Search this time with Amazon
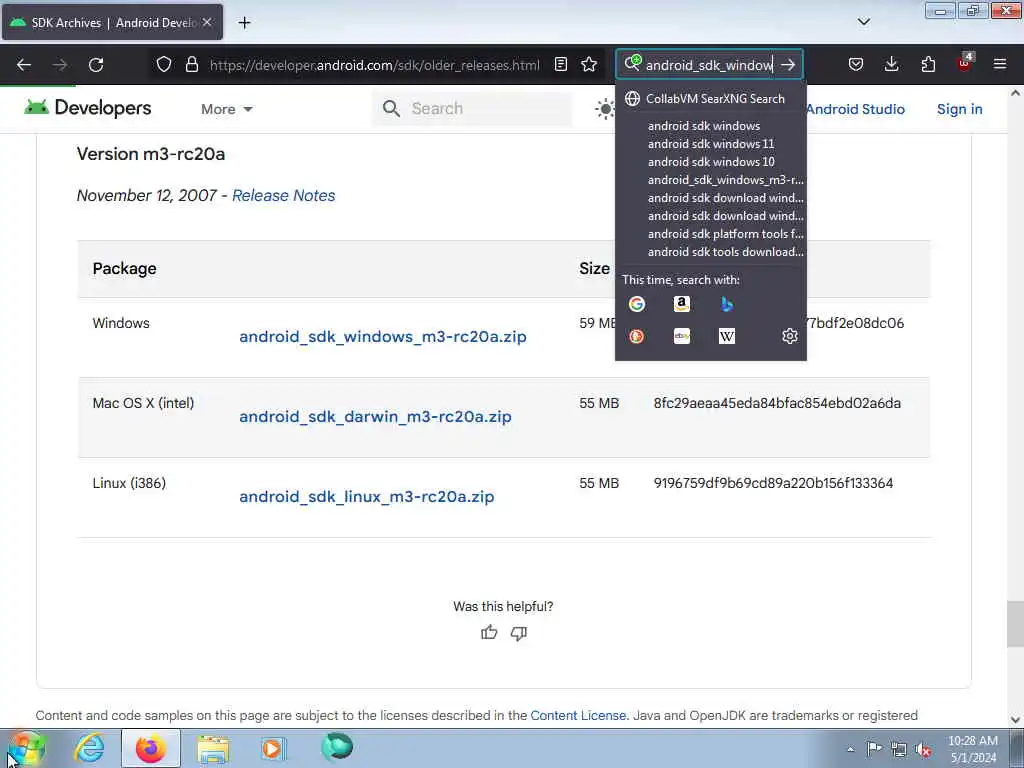The height and width of the screenshot is (768, 1024). tap(682, 304)
